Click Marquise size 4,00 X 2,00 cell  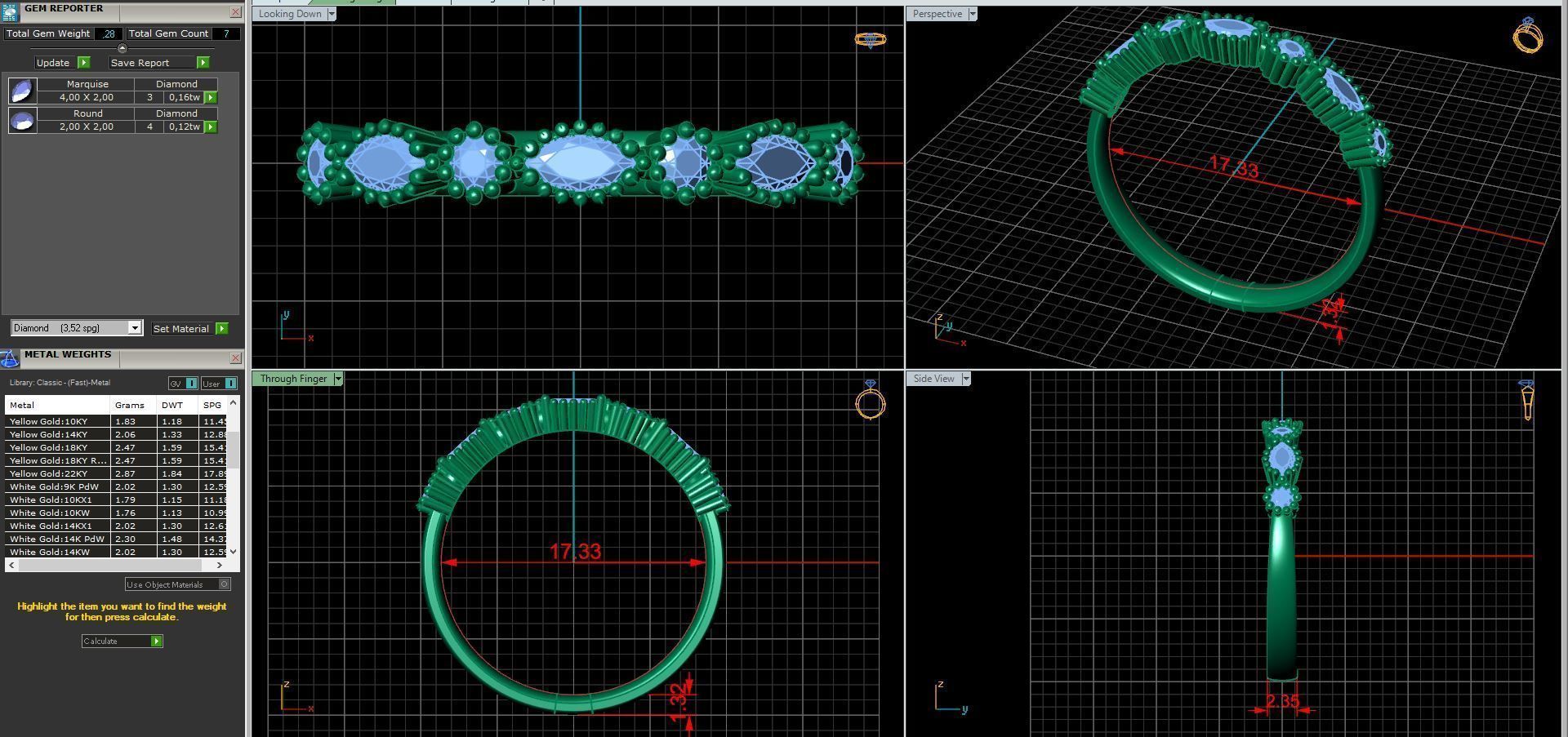point(87,97)
